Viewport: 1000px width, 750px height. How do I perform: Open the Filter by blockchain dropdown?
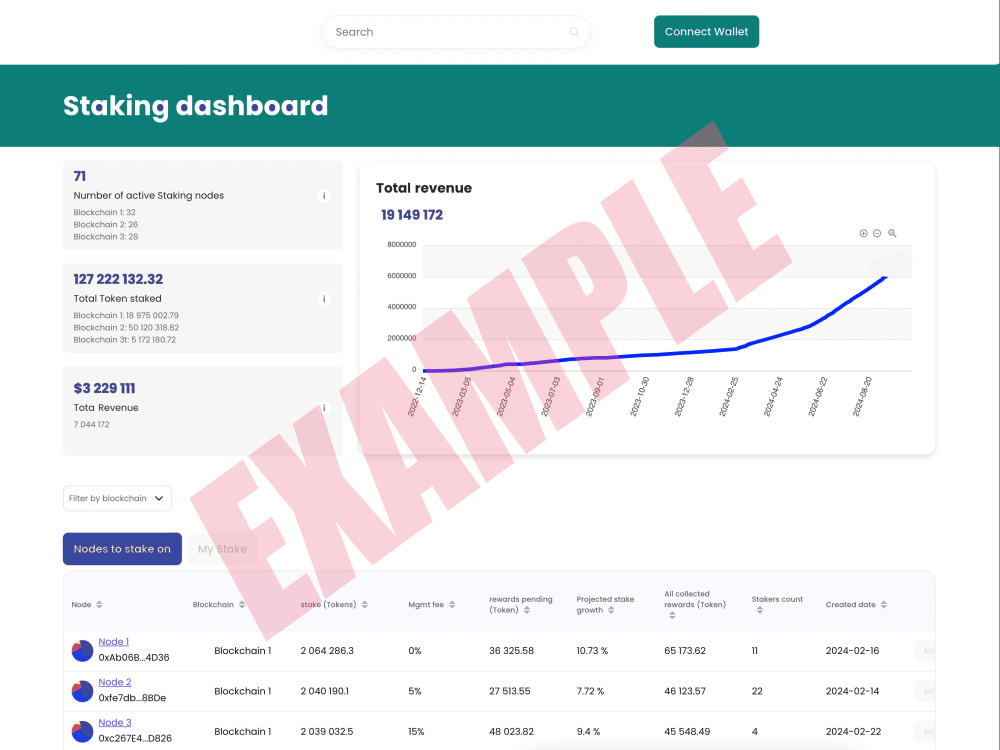coord(117,498)
